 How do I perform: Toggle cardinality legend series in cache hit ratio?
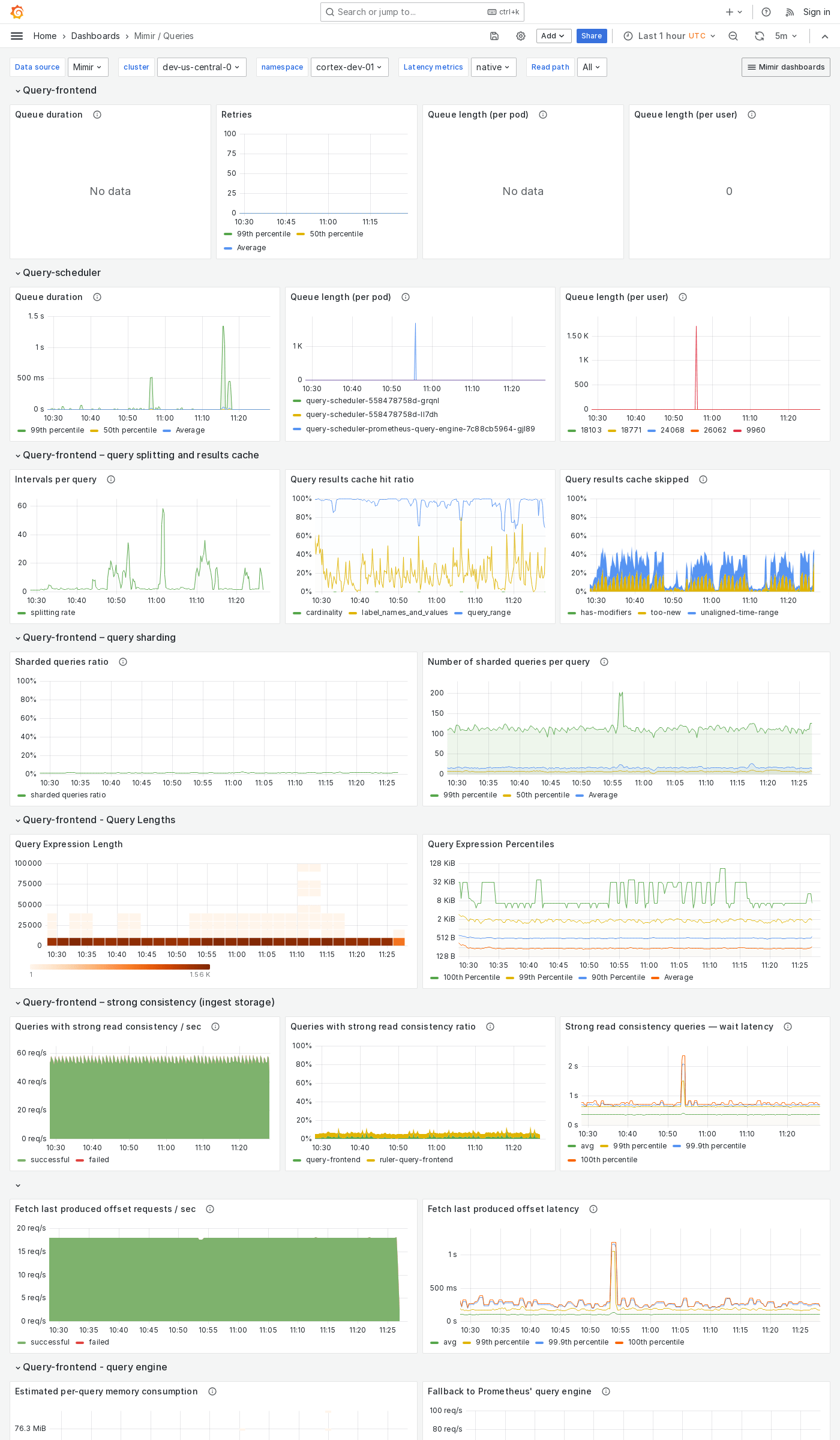(x=324, y=613)
